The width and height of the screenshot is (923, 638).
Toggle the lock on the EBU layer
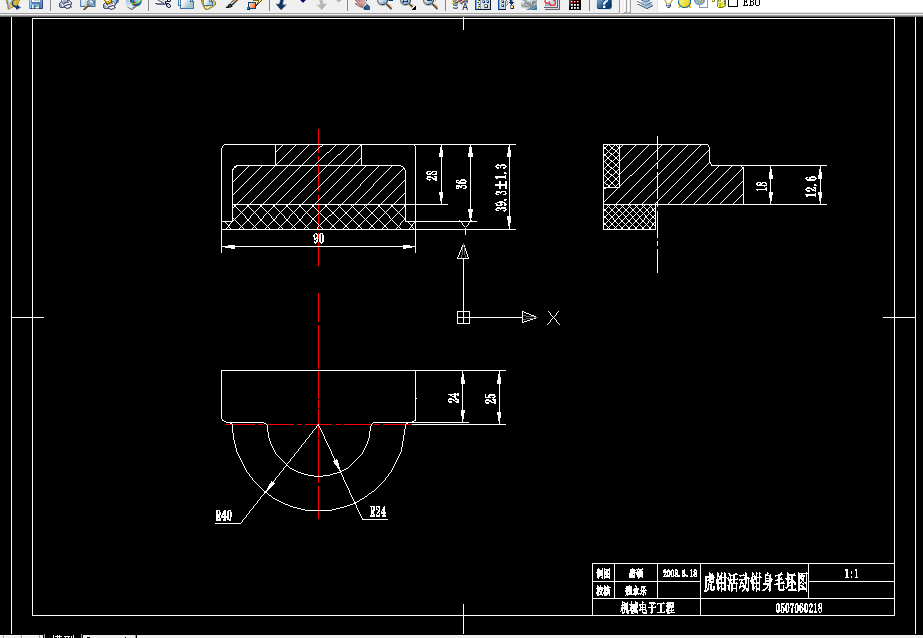pos(720,3)
